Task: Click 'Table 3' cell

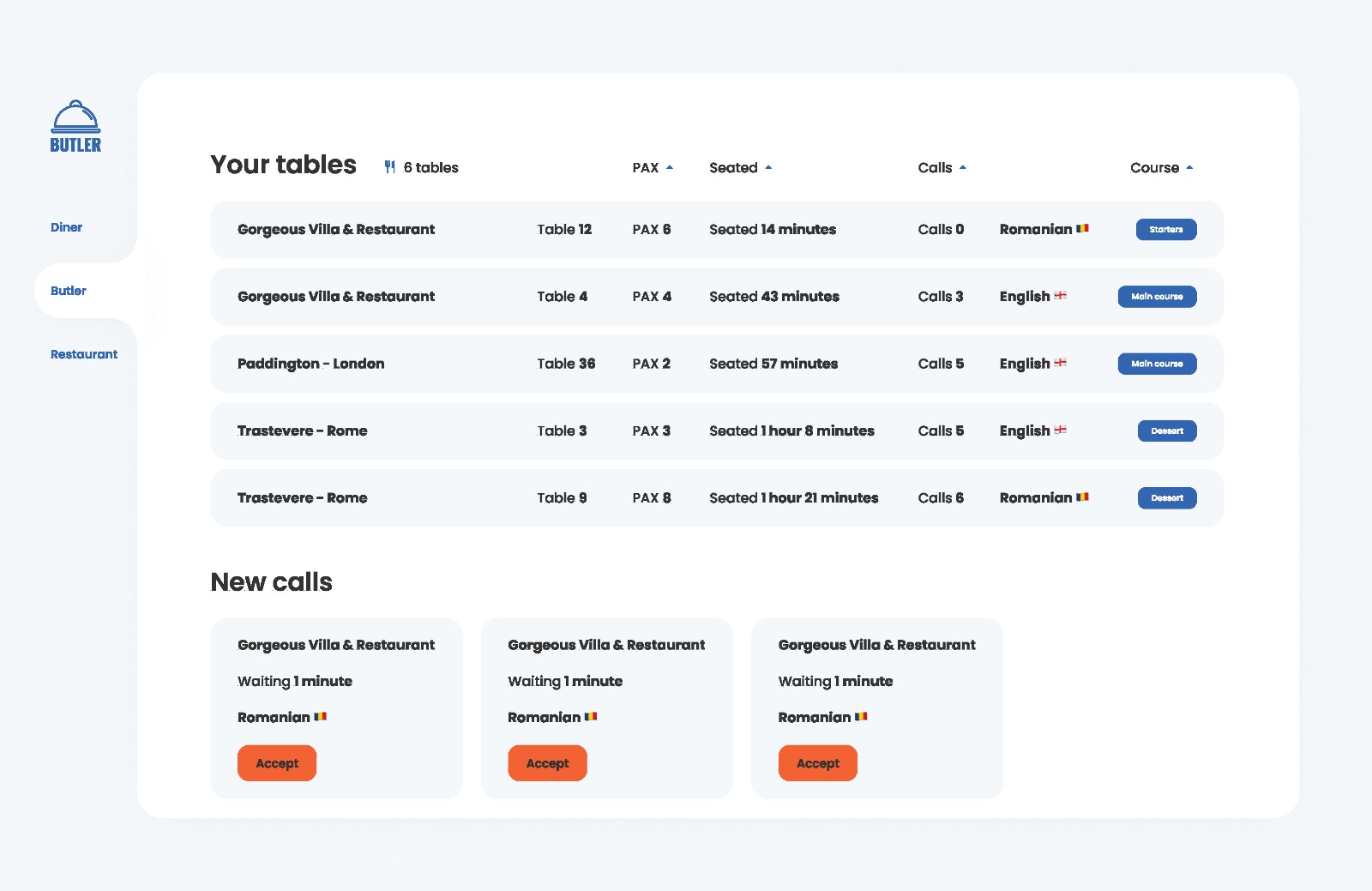Action: pos(562,430)
